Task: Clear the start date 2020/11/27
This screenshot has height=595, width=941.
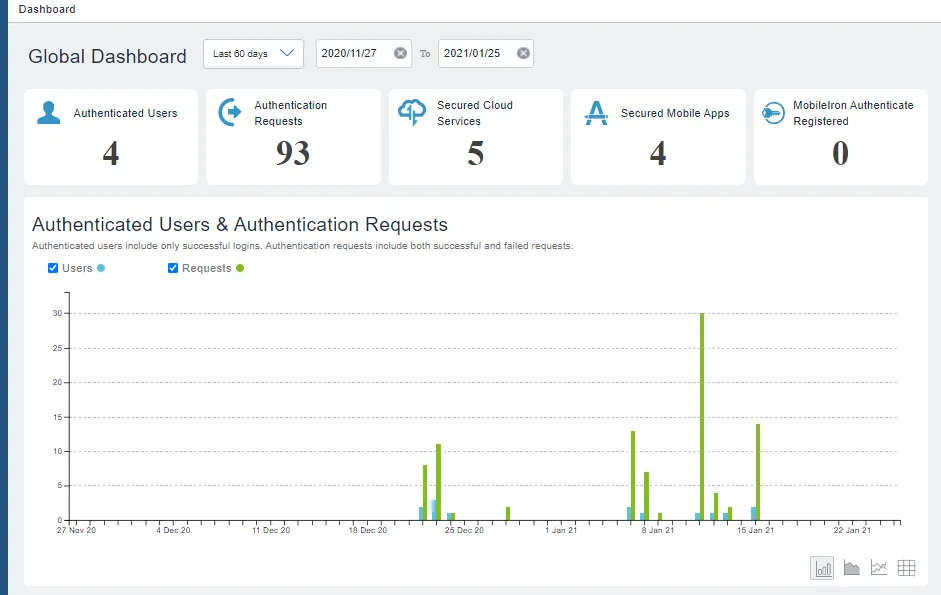Action: [x=400, y=53]
